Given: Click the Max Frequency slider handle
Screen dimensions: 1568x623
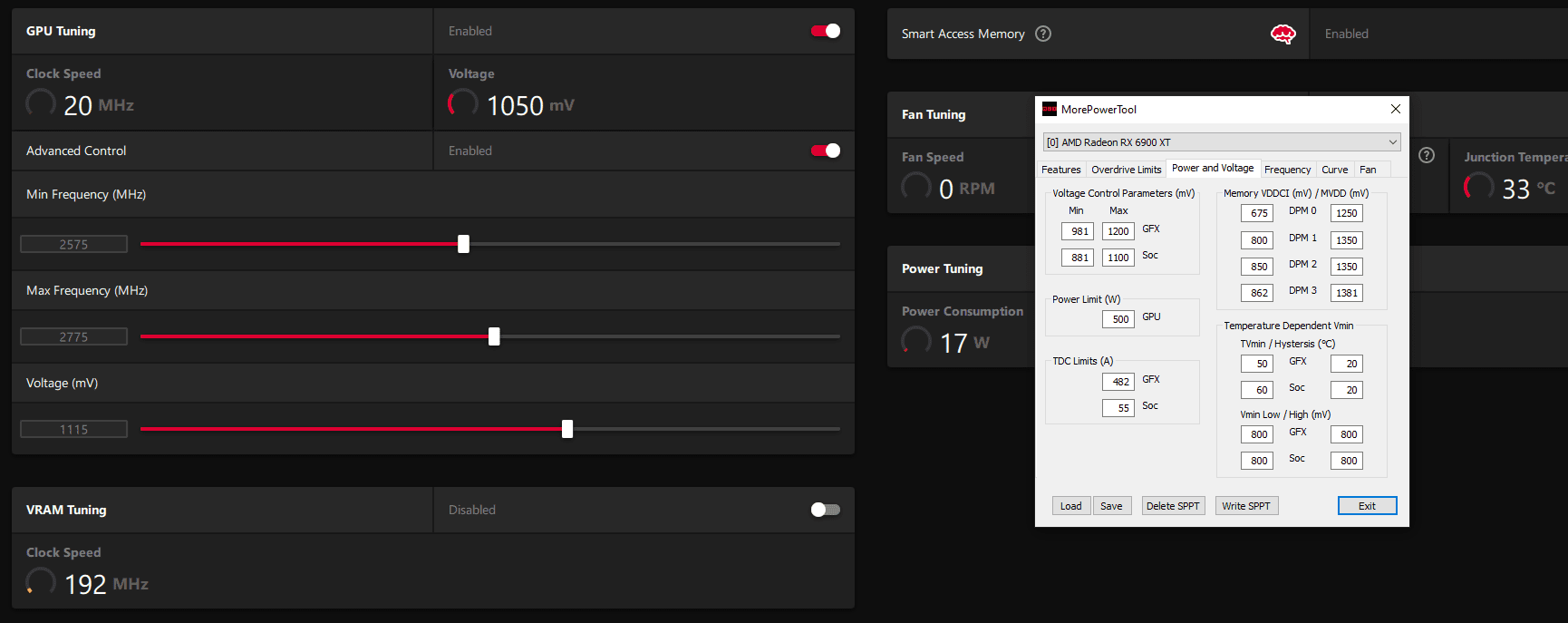Looking at the screenshot, I should tap(494, 336).
